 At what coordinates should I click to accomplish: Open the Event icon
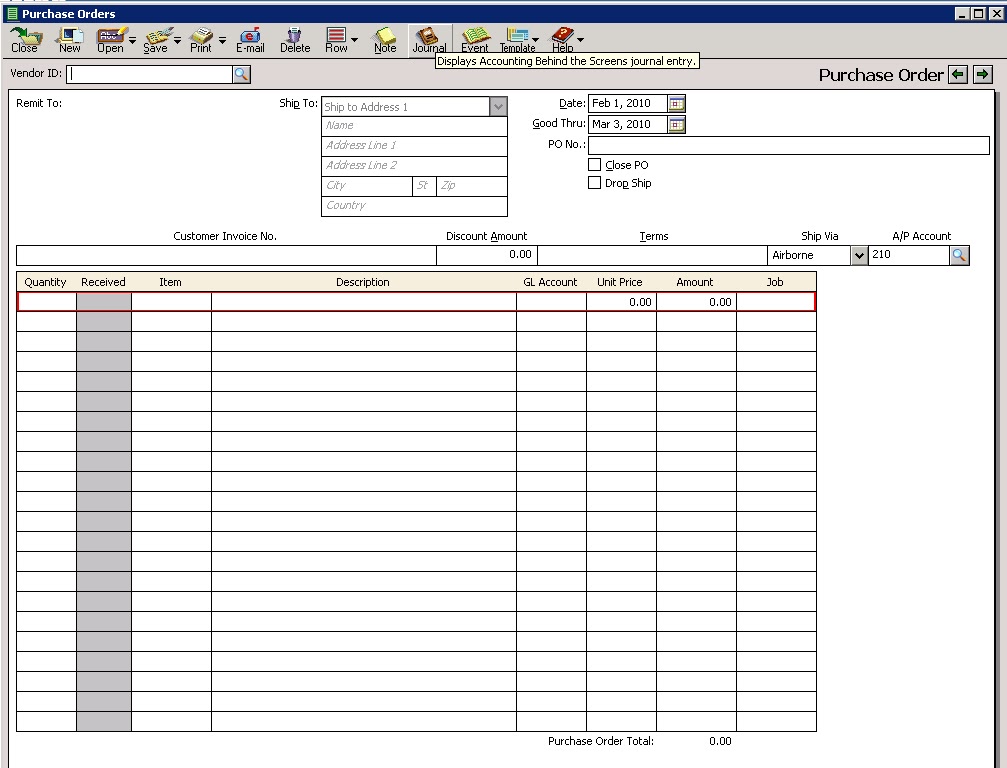point(475,39)
